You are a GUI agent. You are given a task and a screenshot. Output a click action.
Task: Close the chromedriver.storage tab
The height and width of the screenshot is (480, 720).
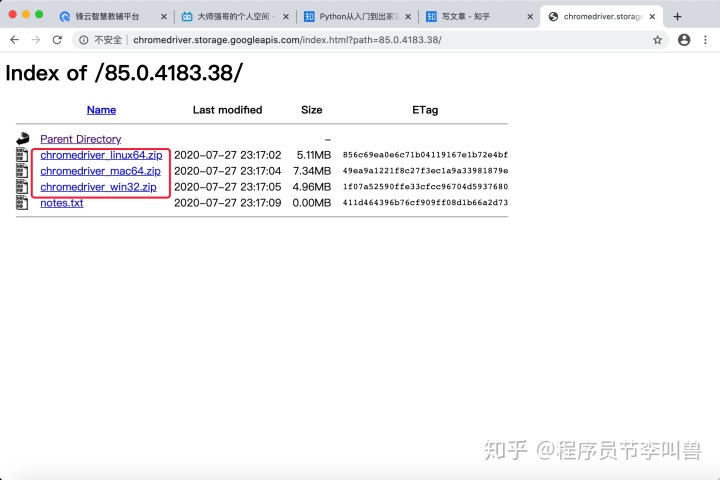[652, 17]
